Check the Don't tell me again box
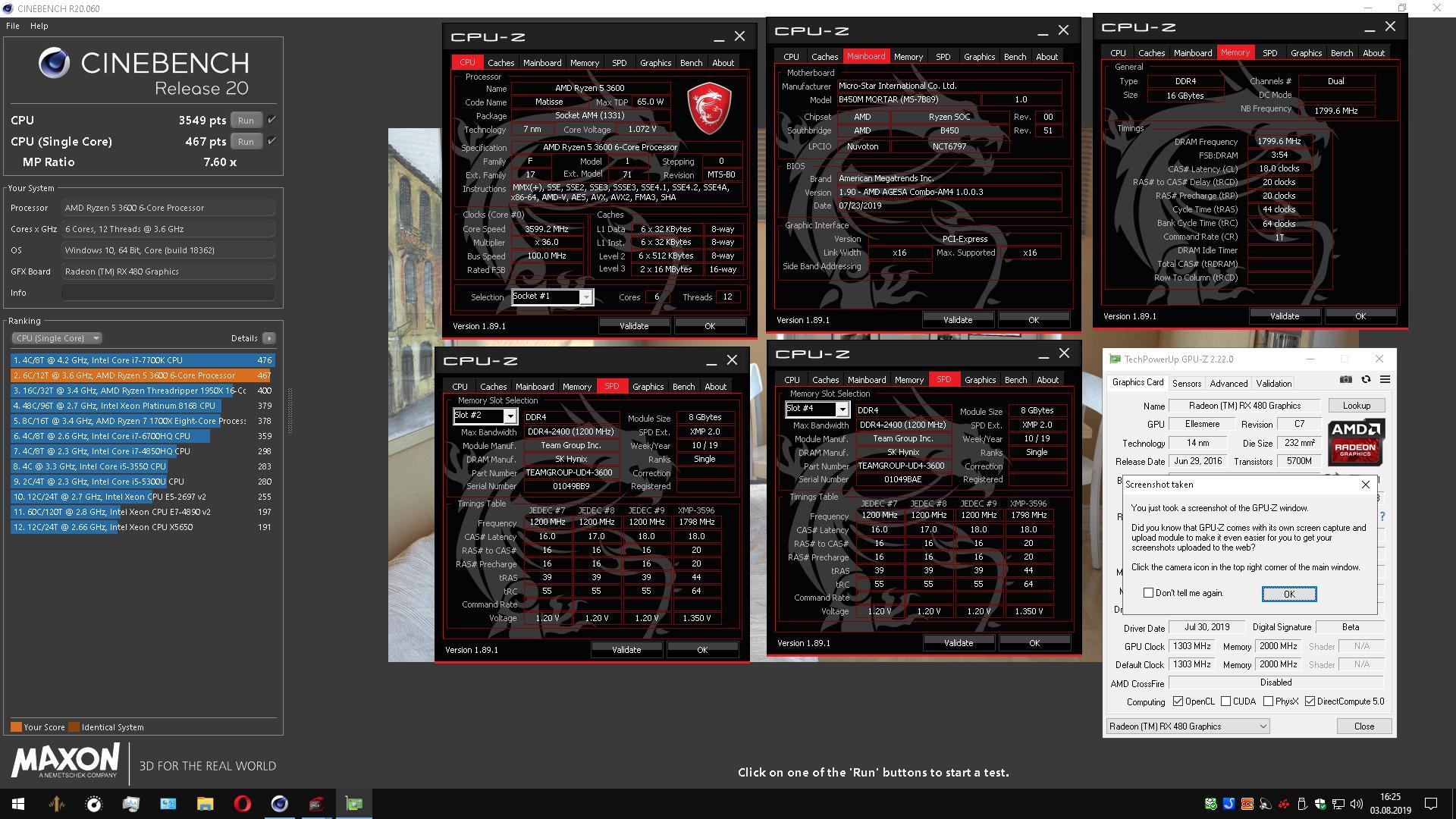Viewport: 1456px width, 819px height. pos(1148,593)
